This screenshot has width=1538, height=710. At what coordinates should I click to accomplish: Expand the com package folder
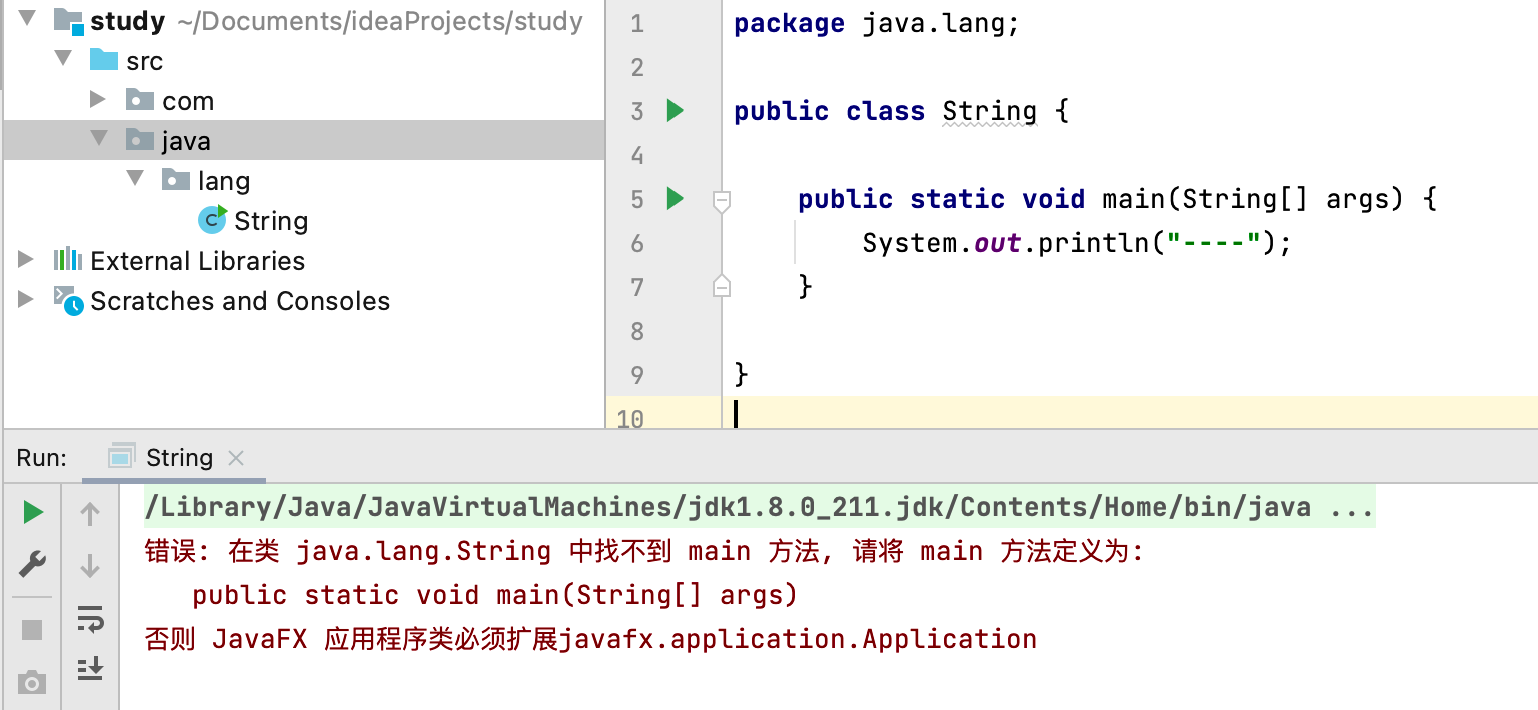97,99
